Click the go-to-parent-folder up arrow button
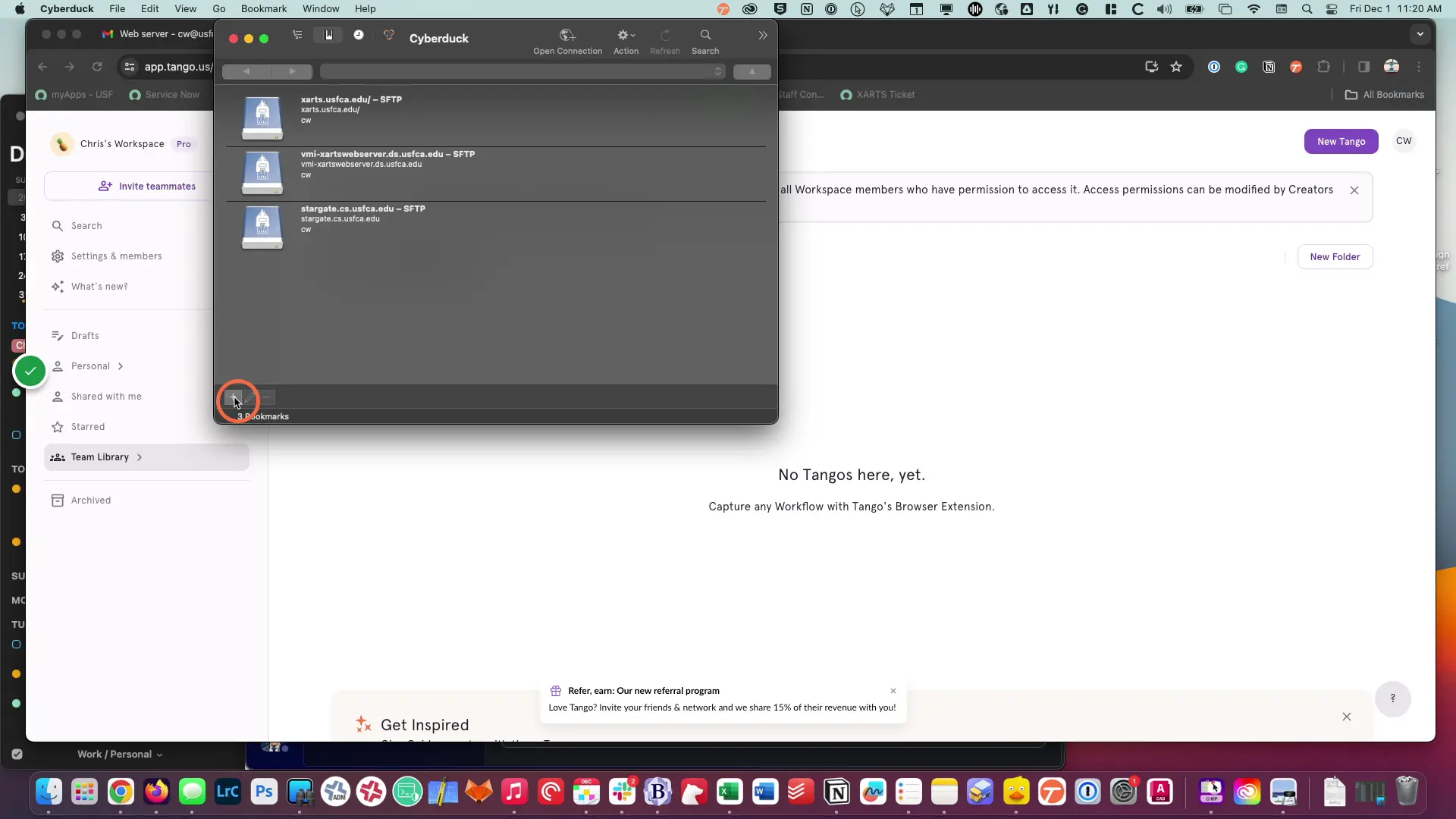Image resolution: width=1456 pixels, height=819 pixels. point(752,71)
